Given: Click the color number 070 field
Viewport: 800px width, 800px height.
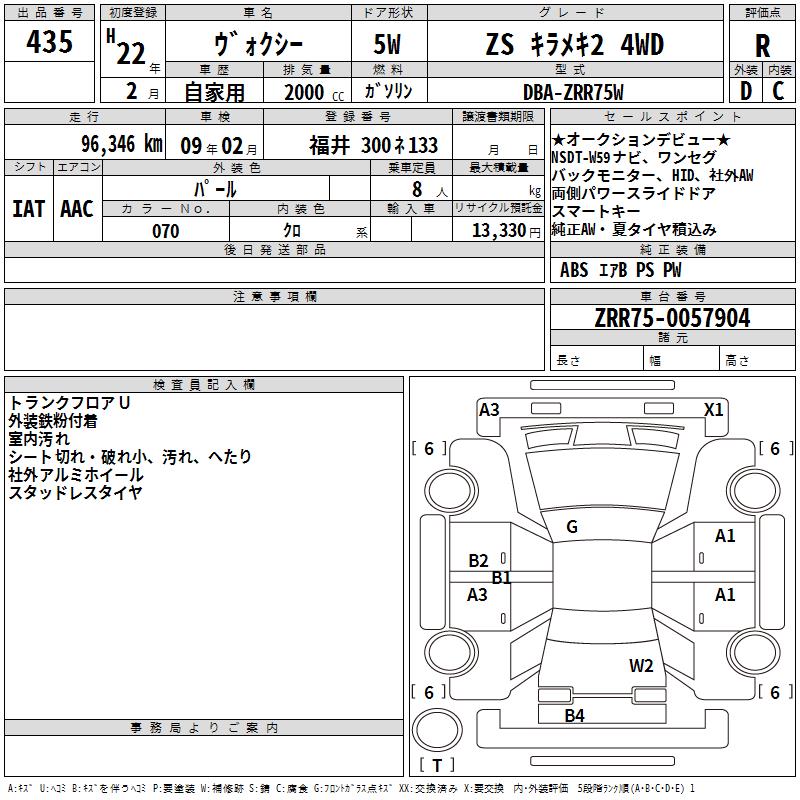Looking at the screenshot, I should [165, 231].
